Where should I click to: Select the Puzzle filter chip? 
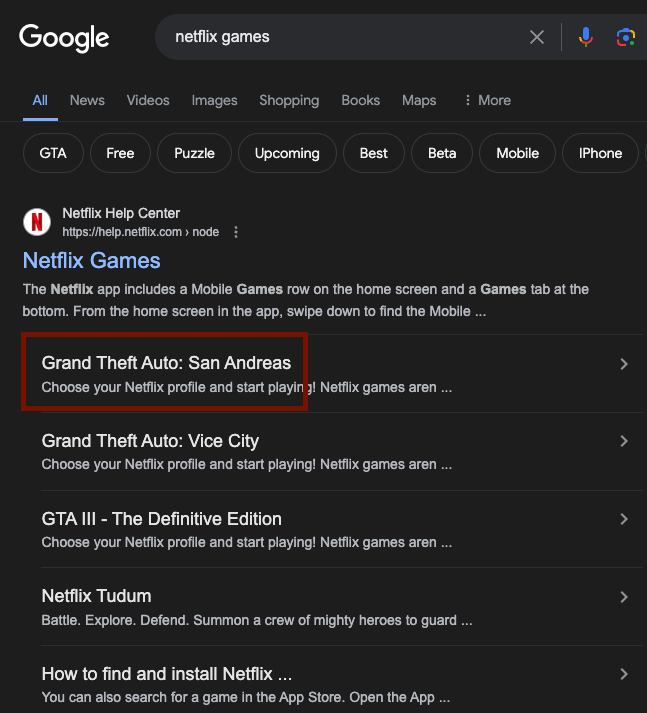coord(194,153)
